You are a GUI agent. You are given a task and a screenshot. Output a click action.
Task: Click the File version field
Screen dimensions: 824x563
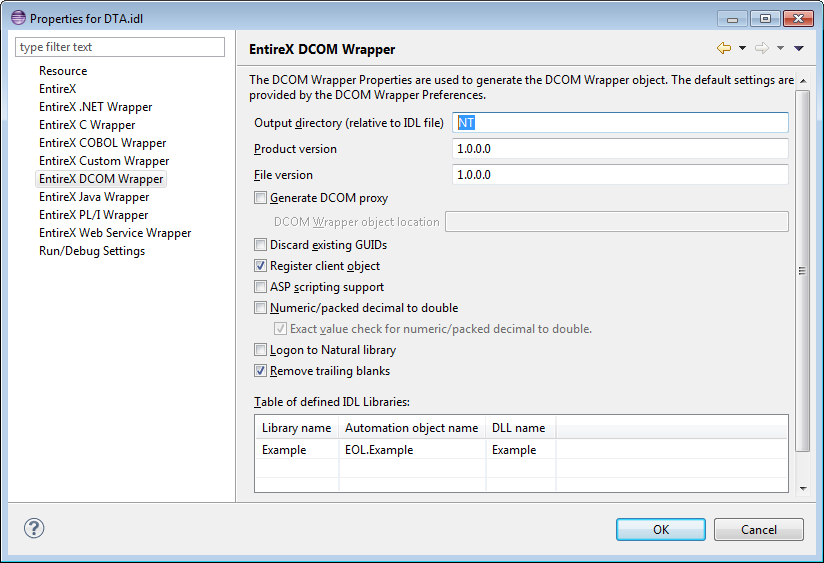pos(620,175)
